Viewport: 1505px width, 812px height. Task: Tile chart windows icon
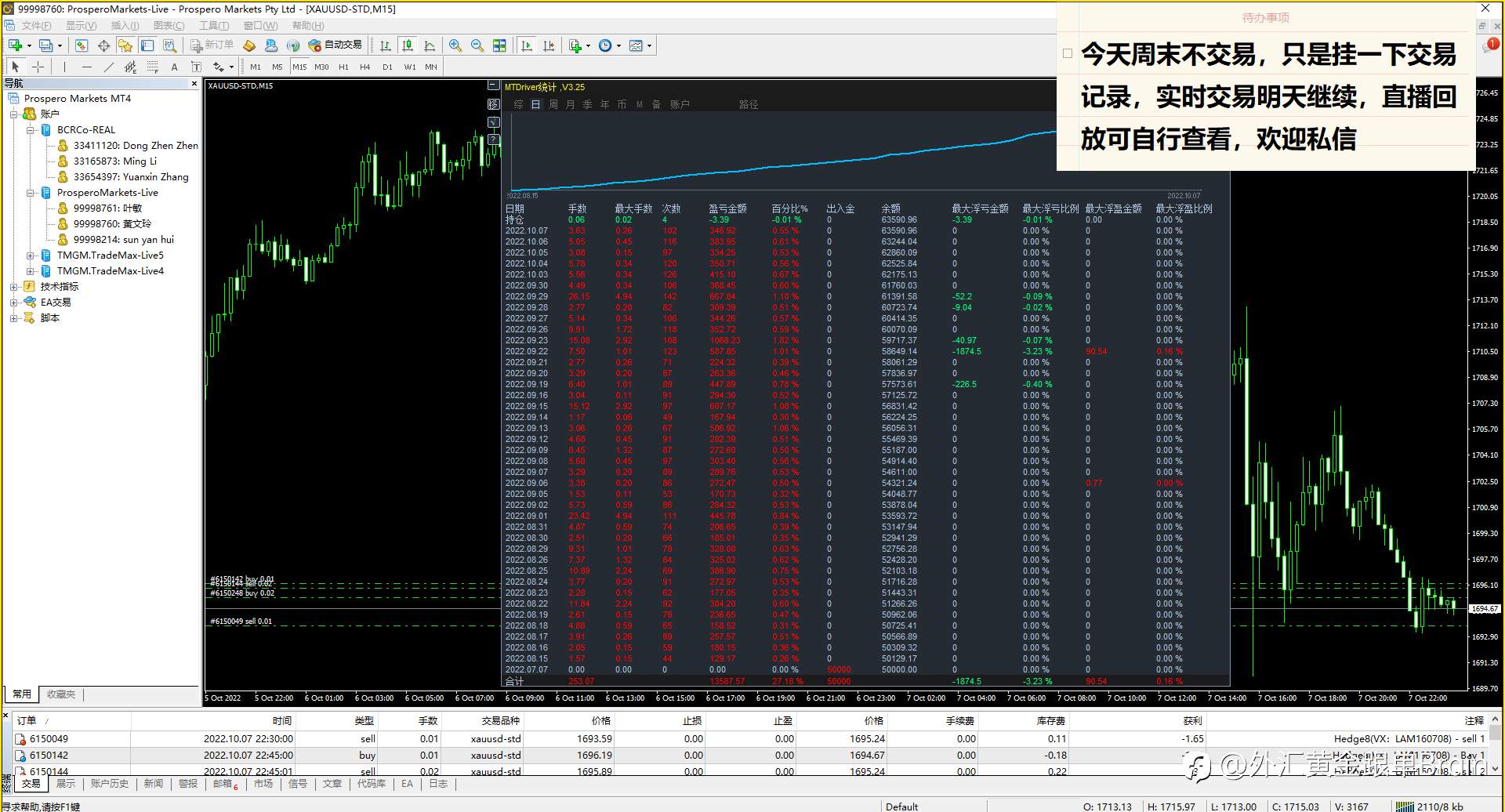pyautogui.click(x=499, y=45)
